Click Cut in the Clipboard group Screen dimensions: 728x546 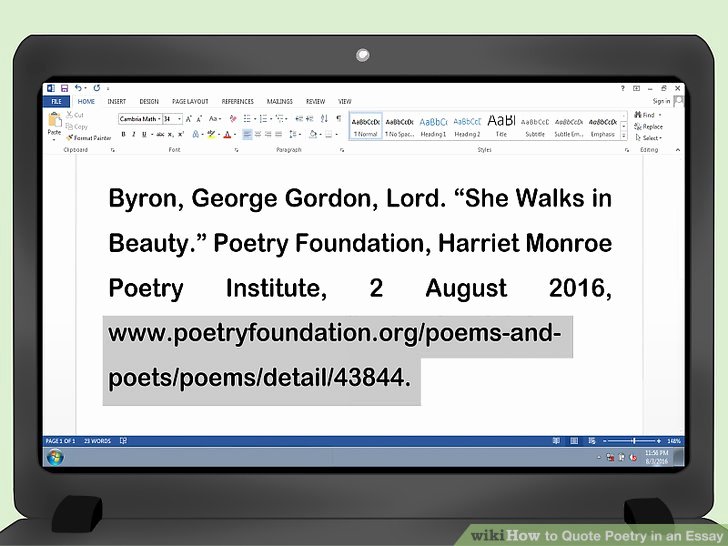(75, 115)
